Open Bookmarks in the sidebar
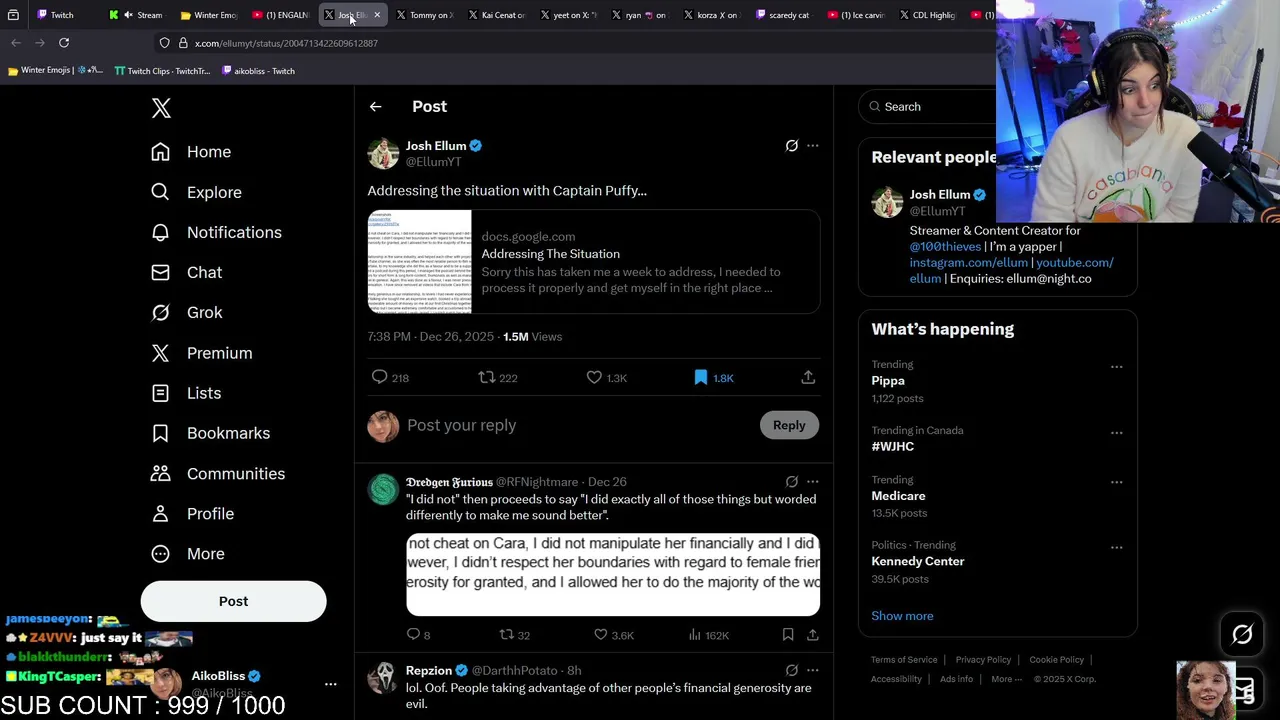This screenshot has width=1280, height=720. [x=210, y=433]
